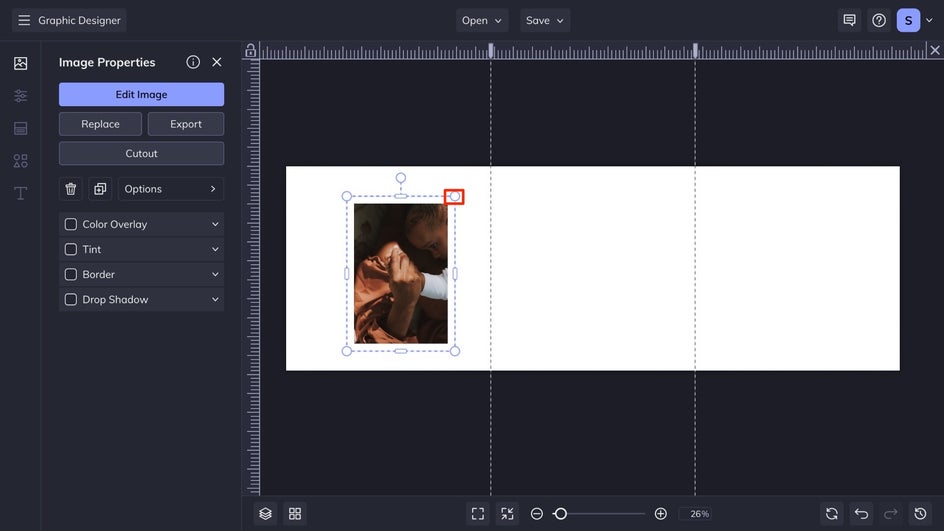Show Image Properties info
The image size is (944, 531).
point(193,62)
